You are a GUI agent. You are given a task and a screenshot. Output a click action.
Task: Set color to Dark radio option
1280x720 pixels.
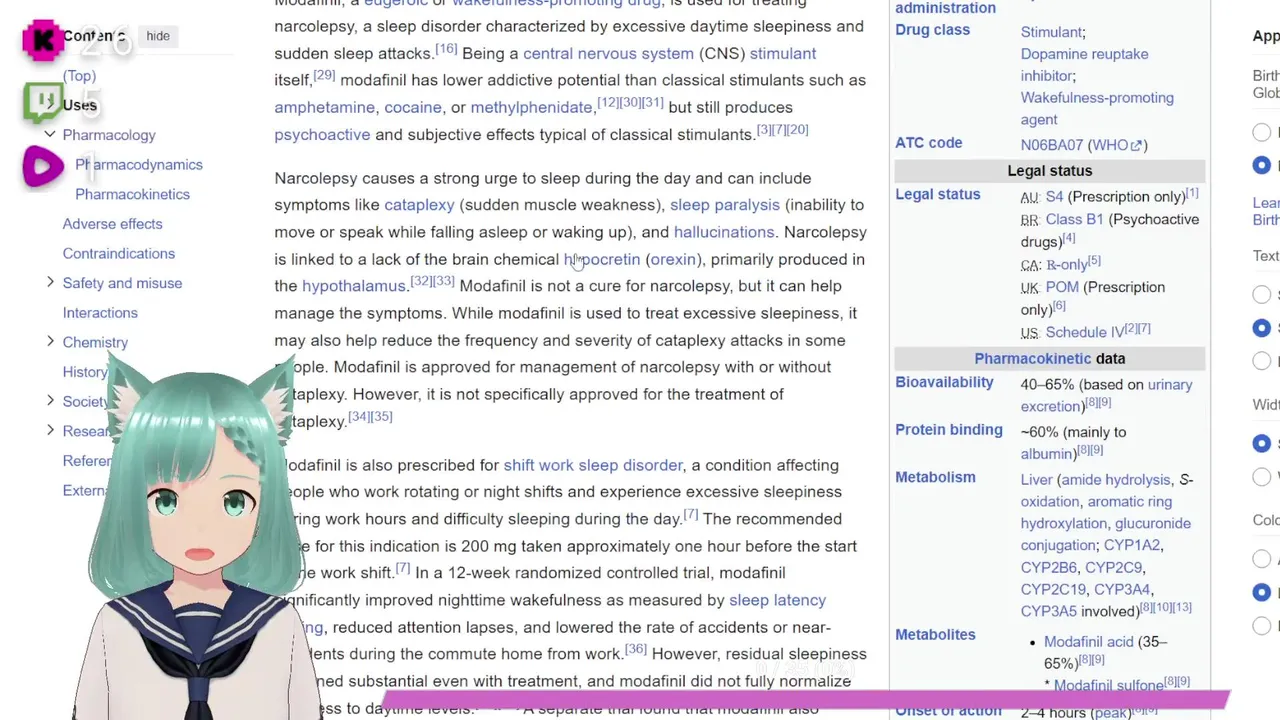1262,625
